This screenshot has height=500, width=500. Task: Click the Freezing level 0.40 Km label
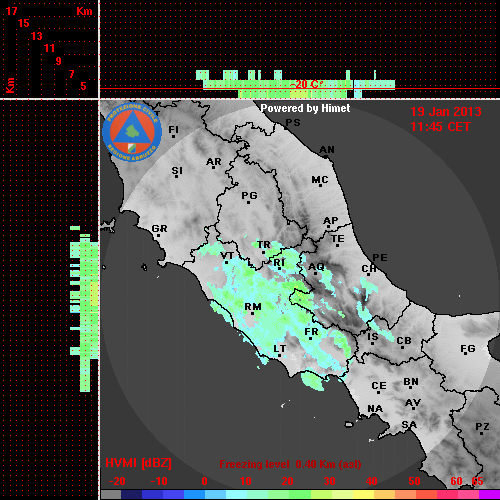point(290,464)
